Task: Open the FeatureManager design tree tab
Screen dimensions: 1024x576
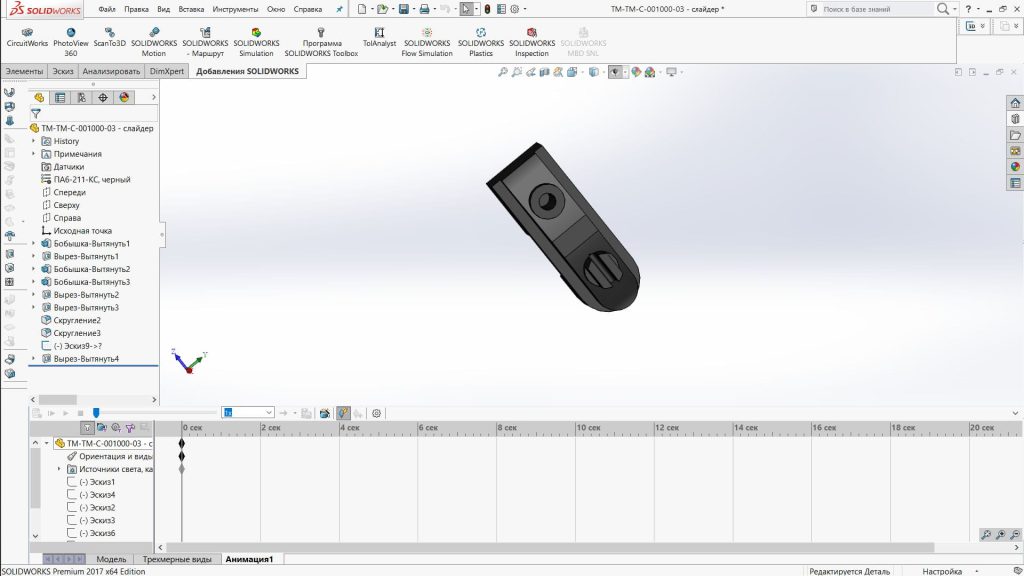Action: coord(39,97)
